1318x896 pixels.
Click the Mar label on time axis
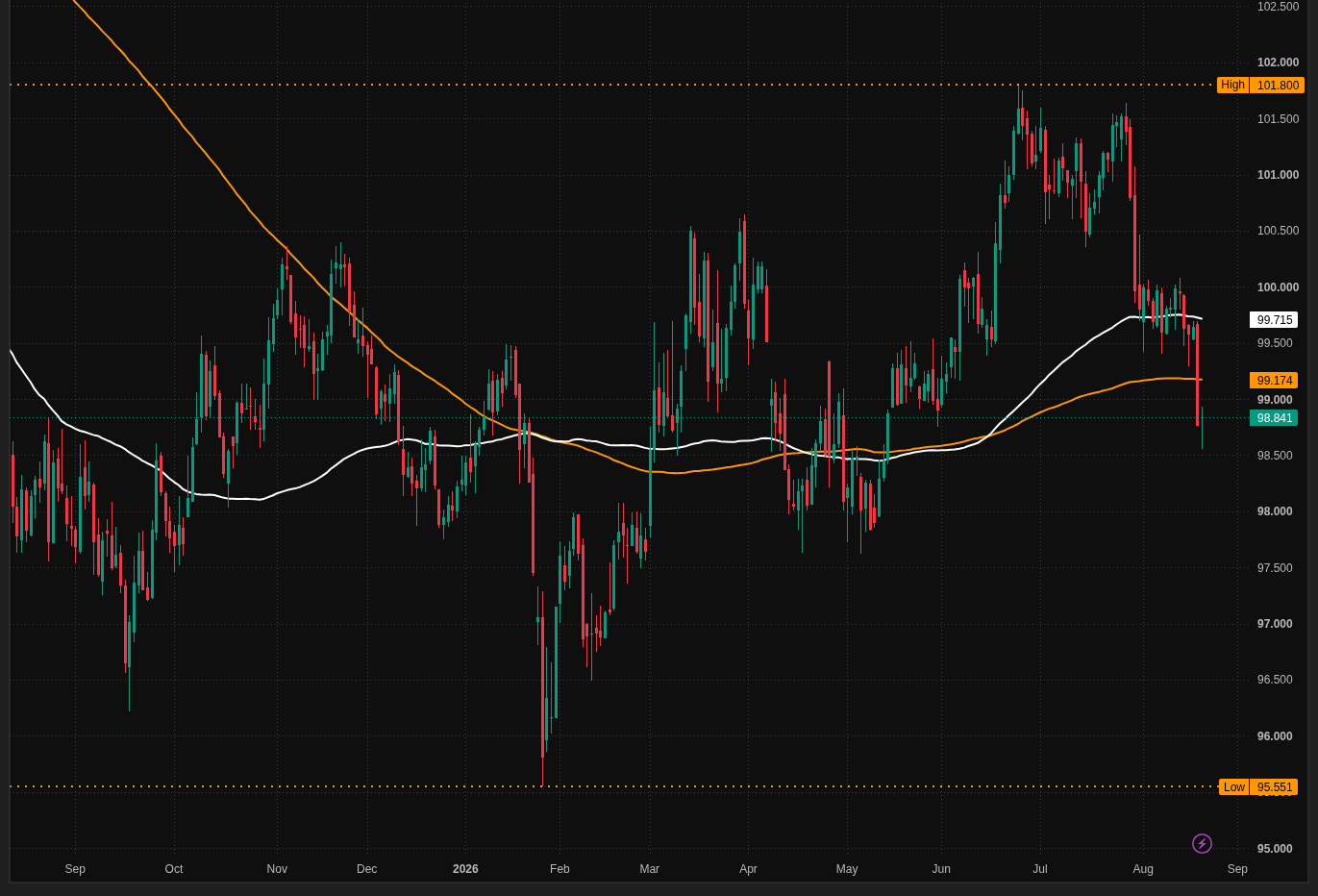coord(650,869)
